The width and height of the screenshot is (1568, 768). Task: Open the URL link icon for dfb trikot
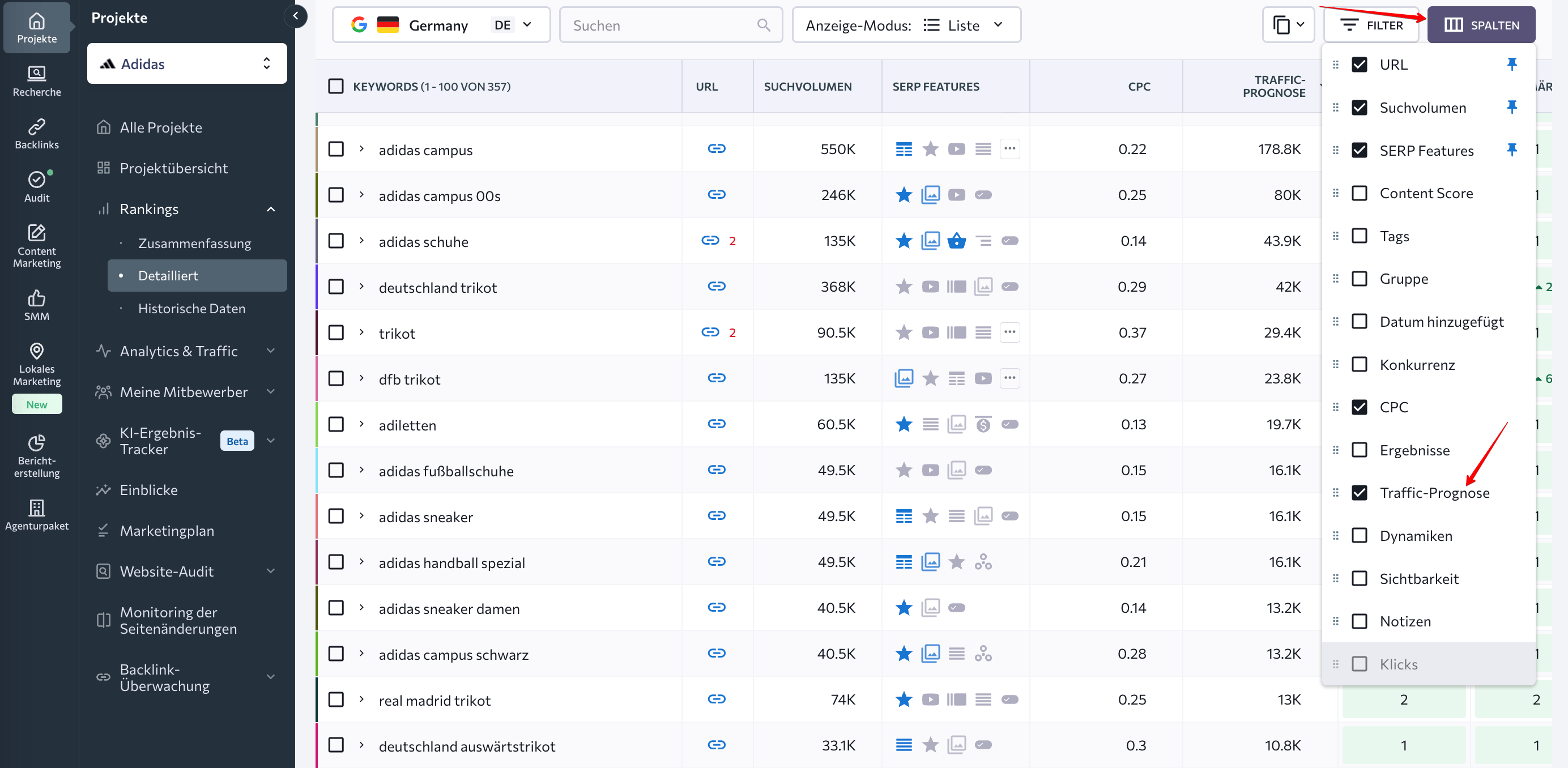click(717, 378)
